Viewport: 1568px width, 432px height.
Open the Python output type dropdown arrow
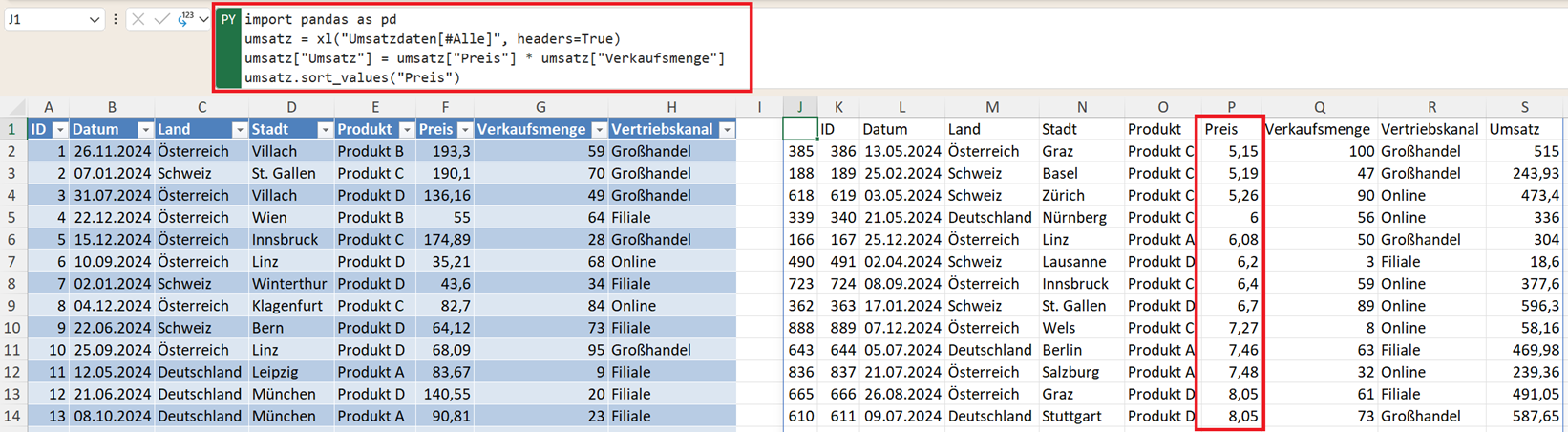tap(203, 19)
